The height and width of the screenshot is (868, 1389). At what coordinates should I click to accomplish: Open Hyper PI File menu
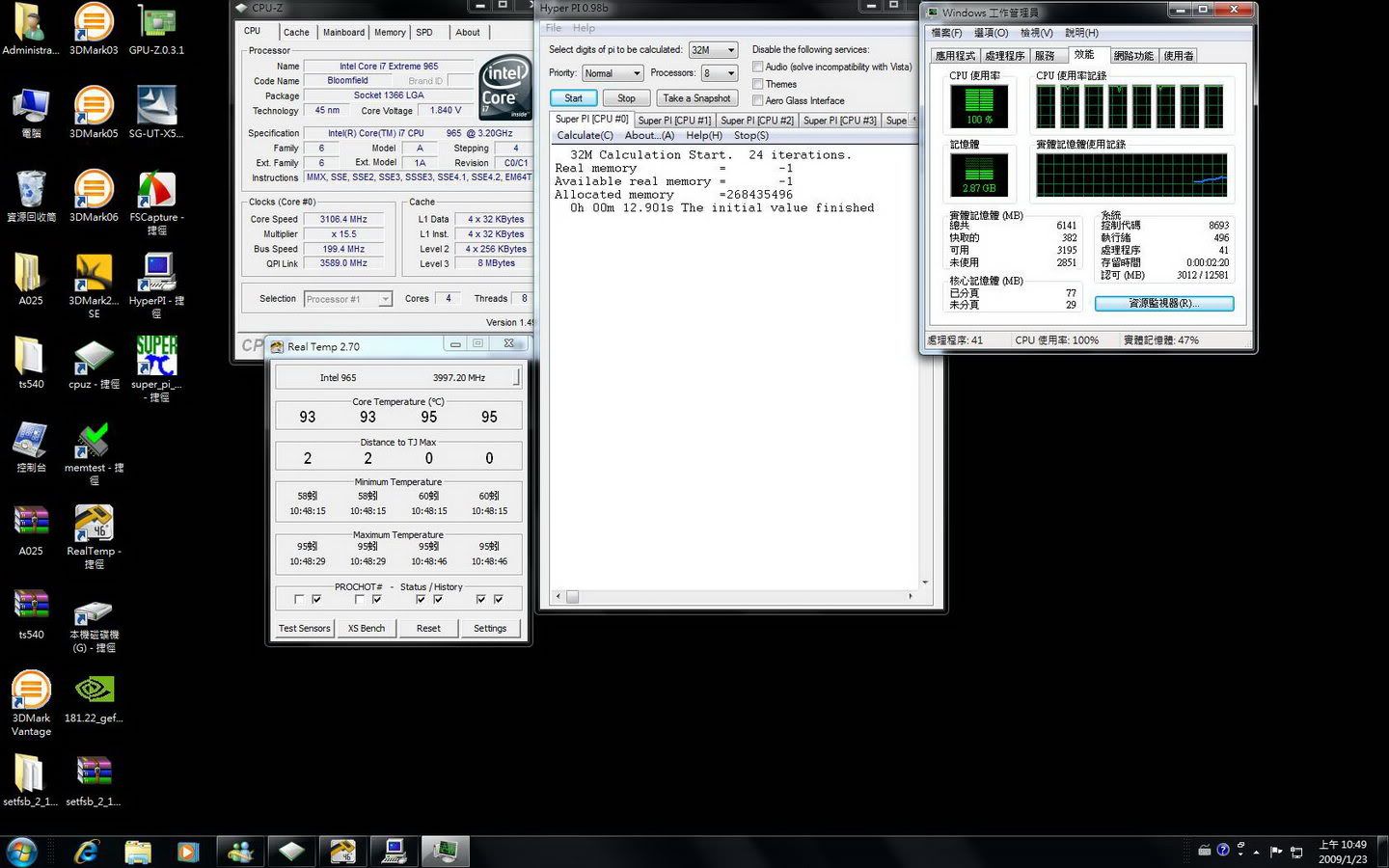point(553,28)
